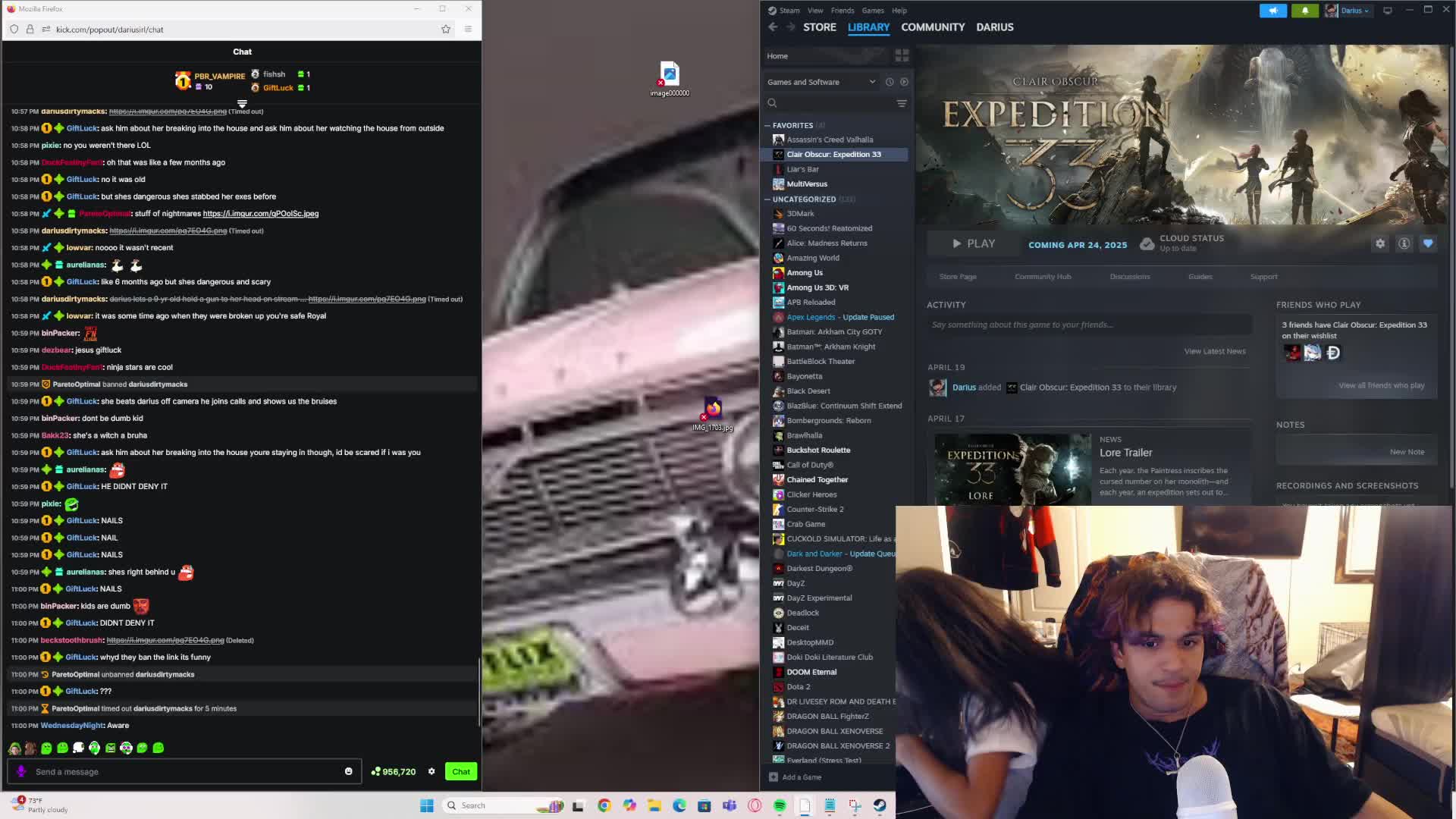Open the View menu in Steam
Screen dimensions: 1456x819
pos(815,11)
